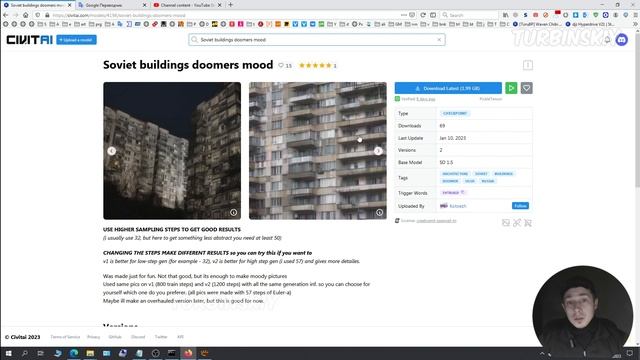The height and width of the screenshot is (360, 640).
Task: Click the first license permission icon
Action: (x=506, y=223)
